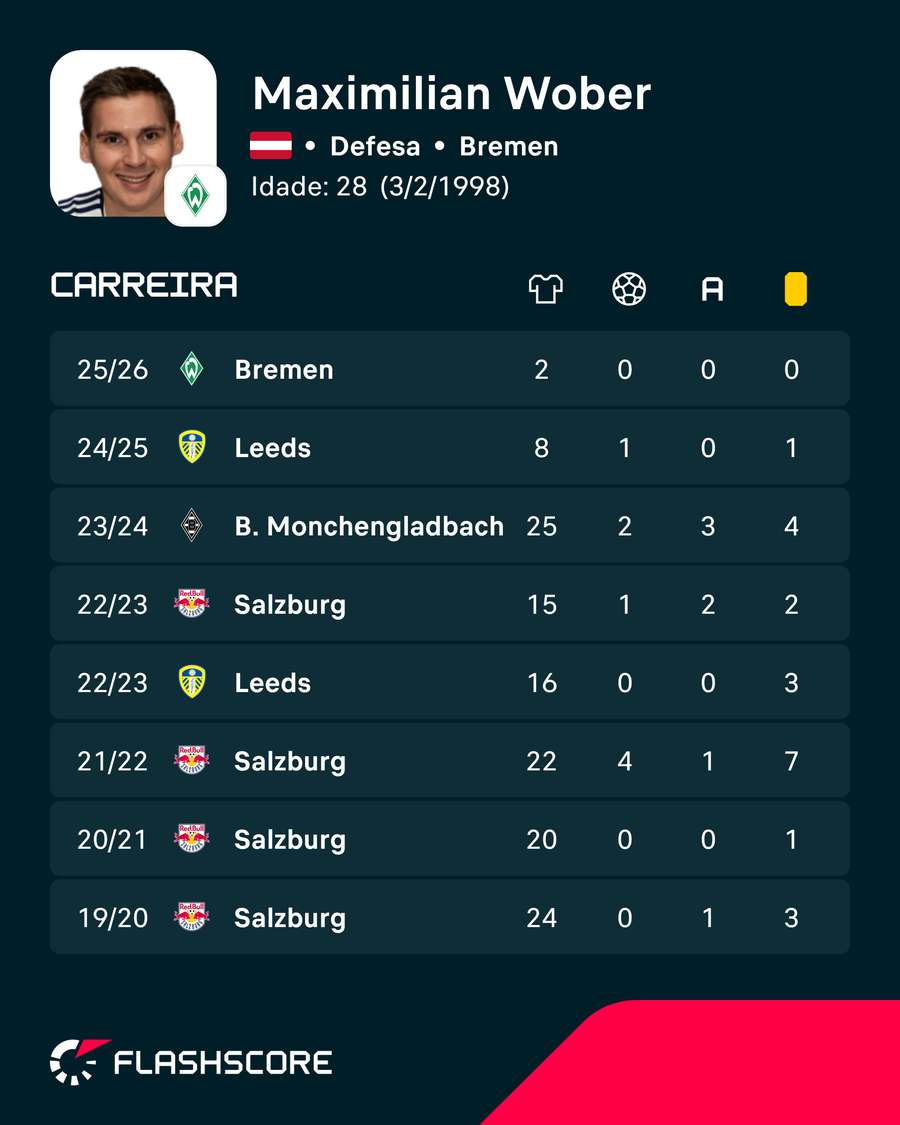
Task: Click the Carreira section heading
Action: (x=144, y=285)
